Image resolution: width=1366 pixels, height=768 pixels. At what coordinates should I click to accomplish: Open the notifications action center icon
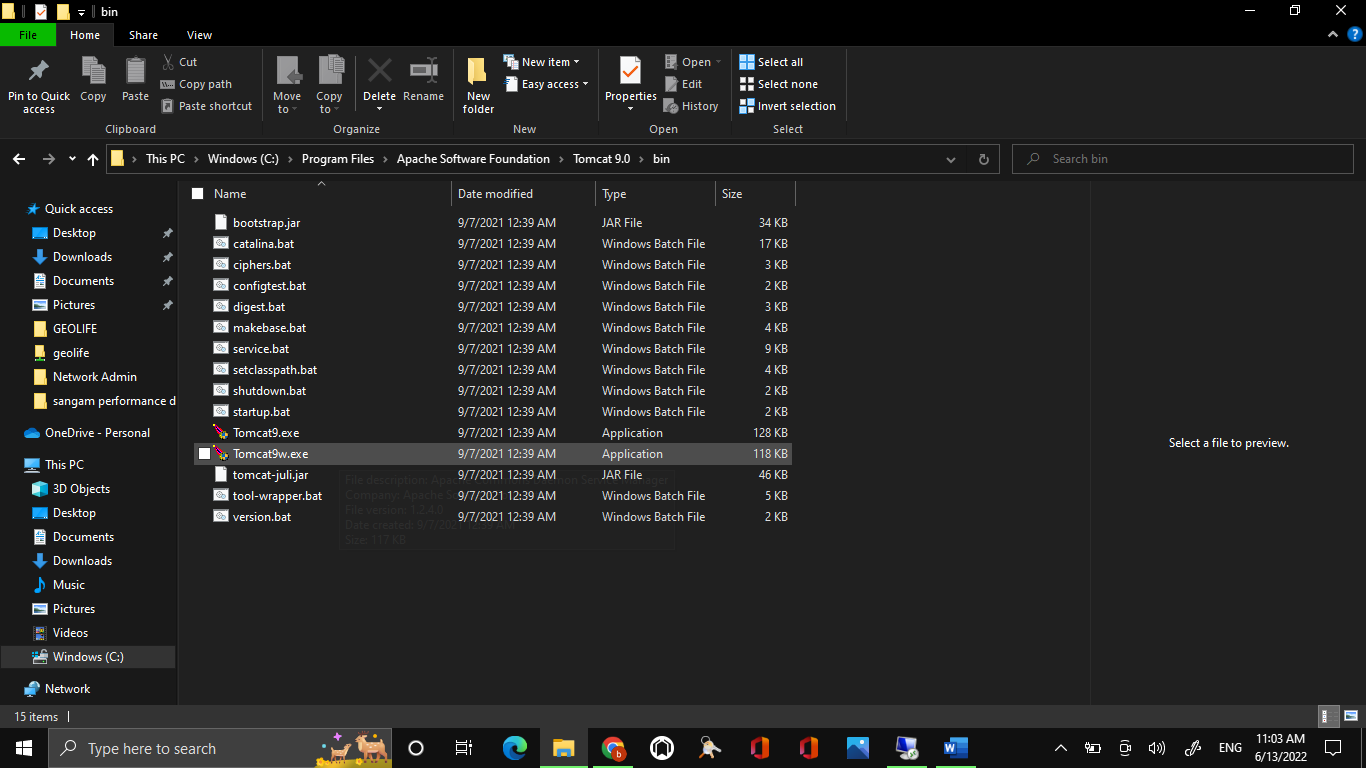click(1332, 748)
